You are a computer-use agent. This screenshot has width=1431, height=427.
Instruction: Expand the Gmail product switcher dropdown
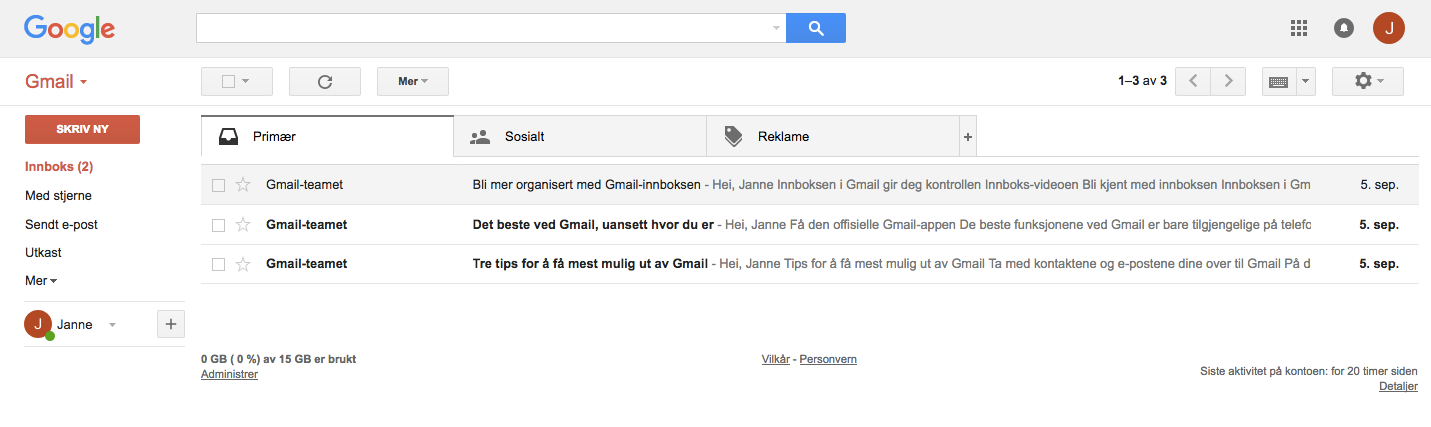(57, 82)
